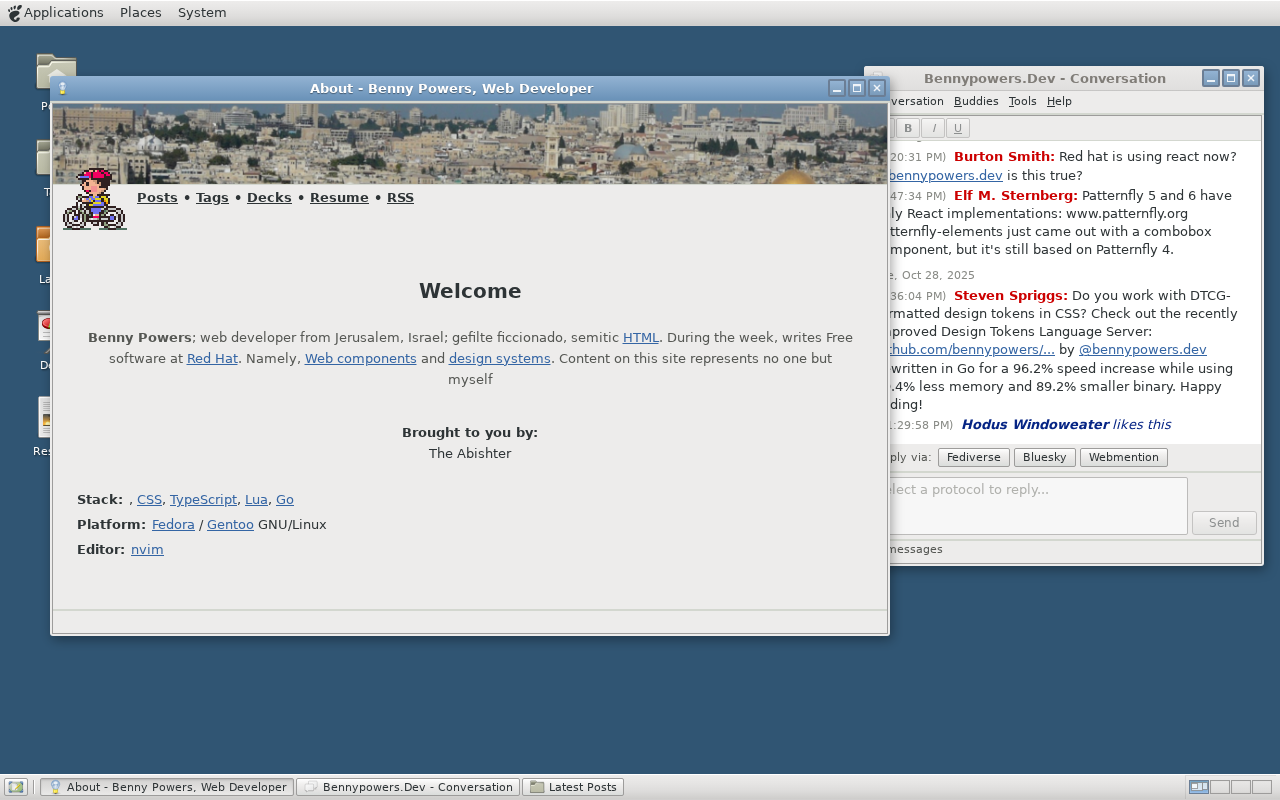
Task: Switch to first workspace in pager
Action: [1198, 787]
